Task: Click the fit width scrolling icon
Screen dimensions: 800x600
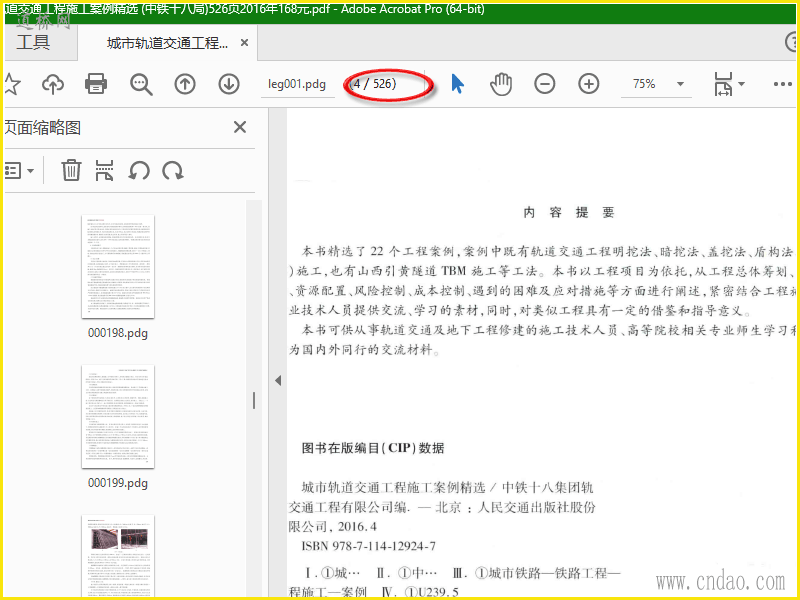Action: (x=723, y=84)
